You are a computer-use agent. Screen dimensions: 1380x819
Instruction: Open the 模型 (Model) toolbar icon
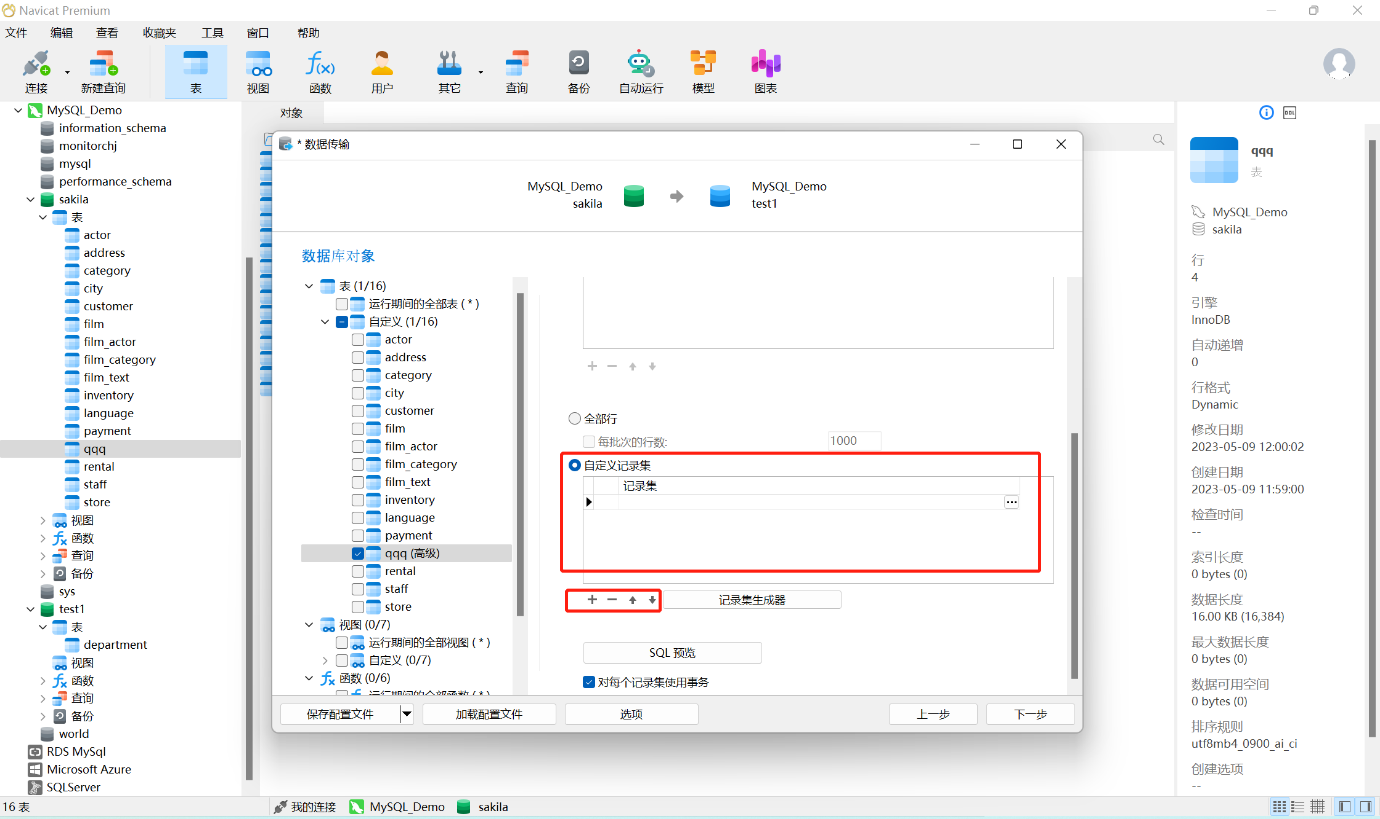click(x=703, y=66)
